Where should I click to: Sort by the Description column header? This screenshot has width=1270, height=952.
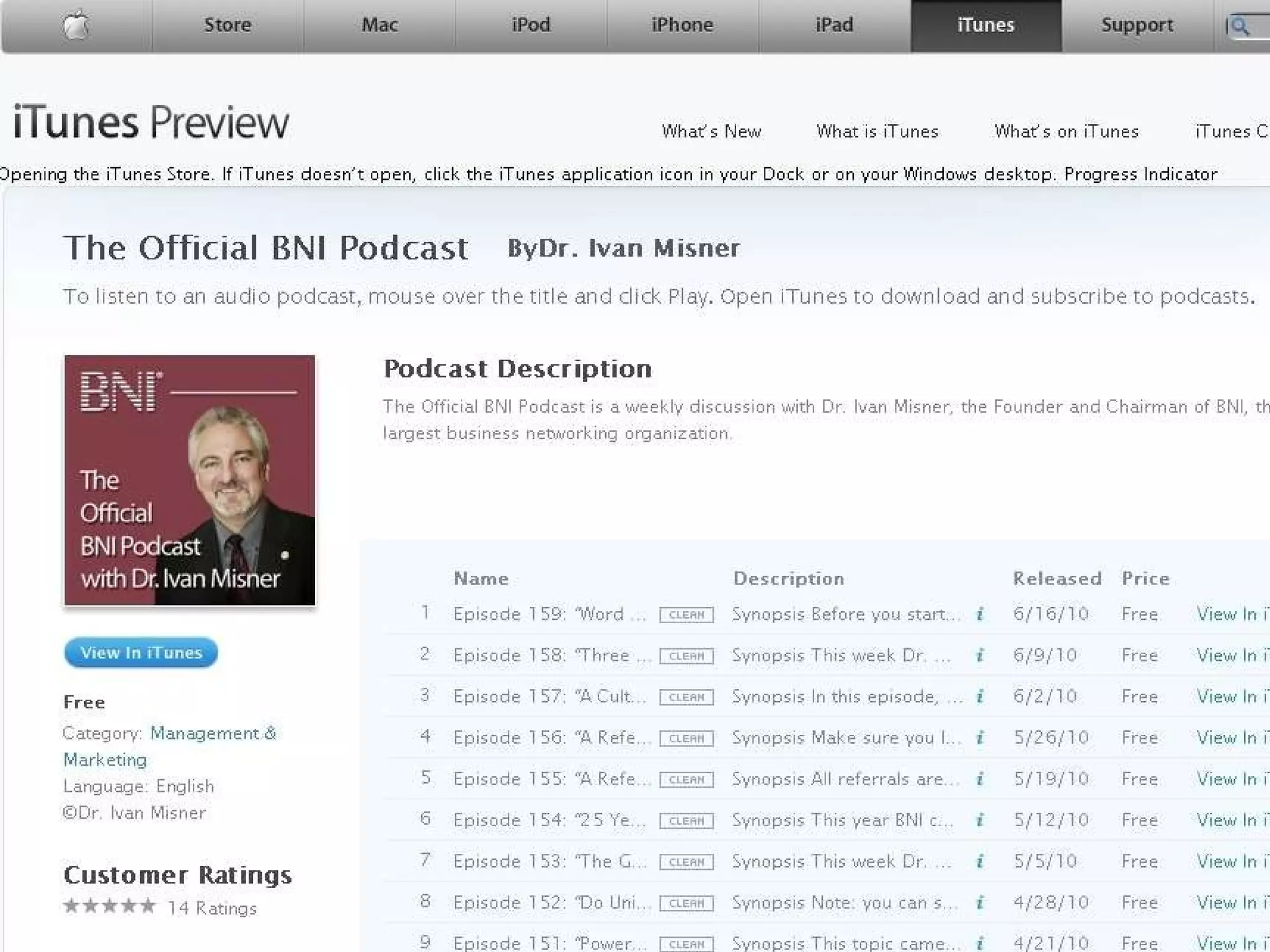(789, 579)
